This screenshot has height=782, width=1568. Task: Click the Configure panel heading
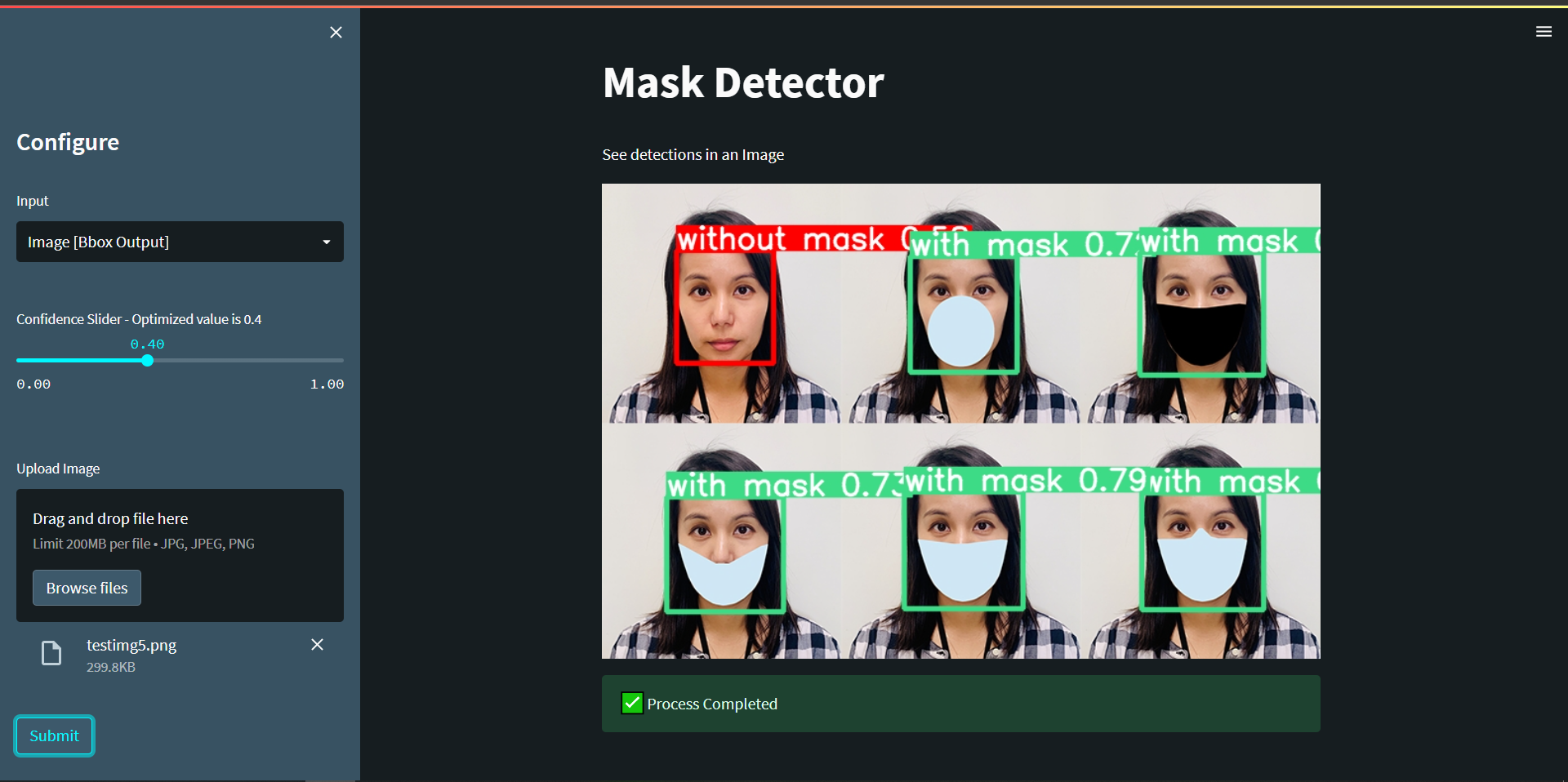(67, 141)
